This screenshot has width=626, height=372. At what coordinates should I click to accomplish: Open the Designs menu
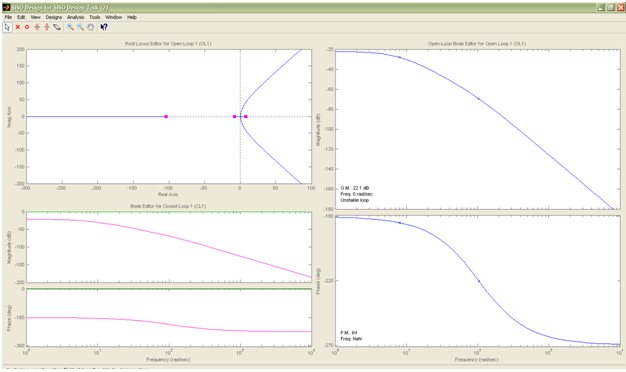click(x=53, y=17)
